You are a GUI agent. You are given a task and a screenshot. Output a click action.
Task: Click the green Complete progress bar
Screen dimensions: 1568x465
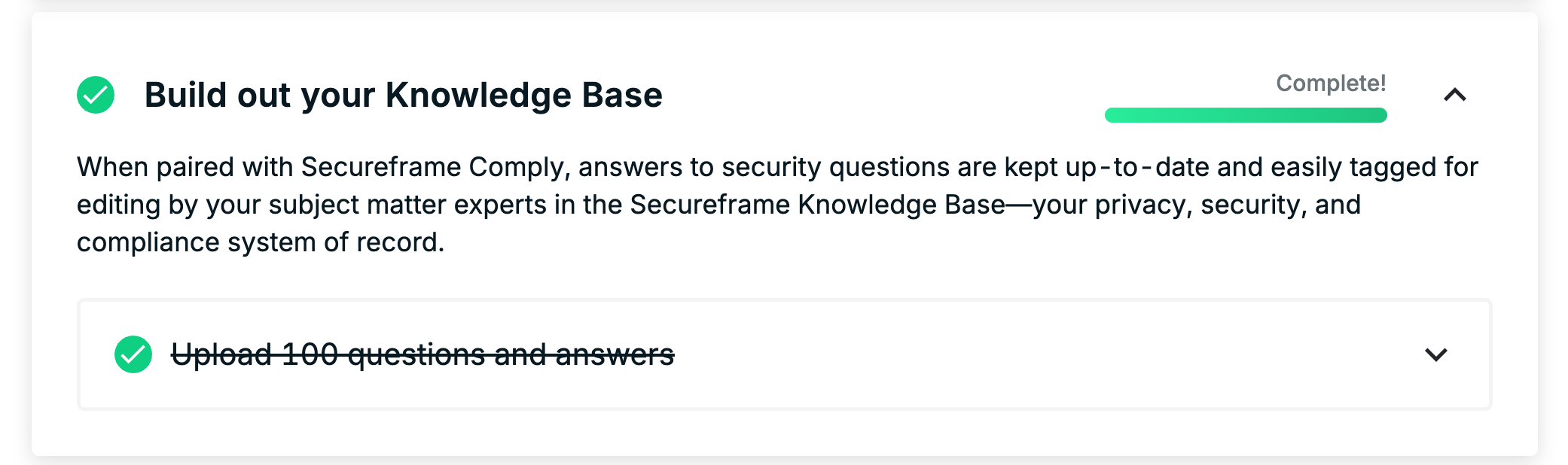[x=1246, y=115]
